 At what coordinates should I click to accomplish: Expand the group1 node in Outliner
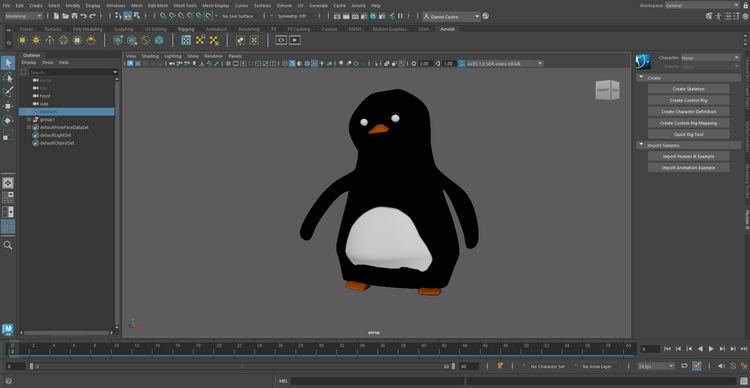pyautogui.click(x=29, y=120)
